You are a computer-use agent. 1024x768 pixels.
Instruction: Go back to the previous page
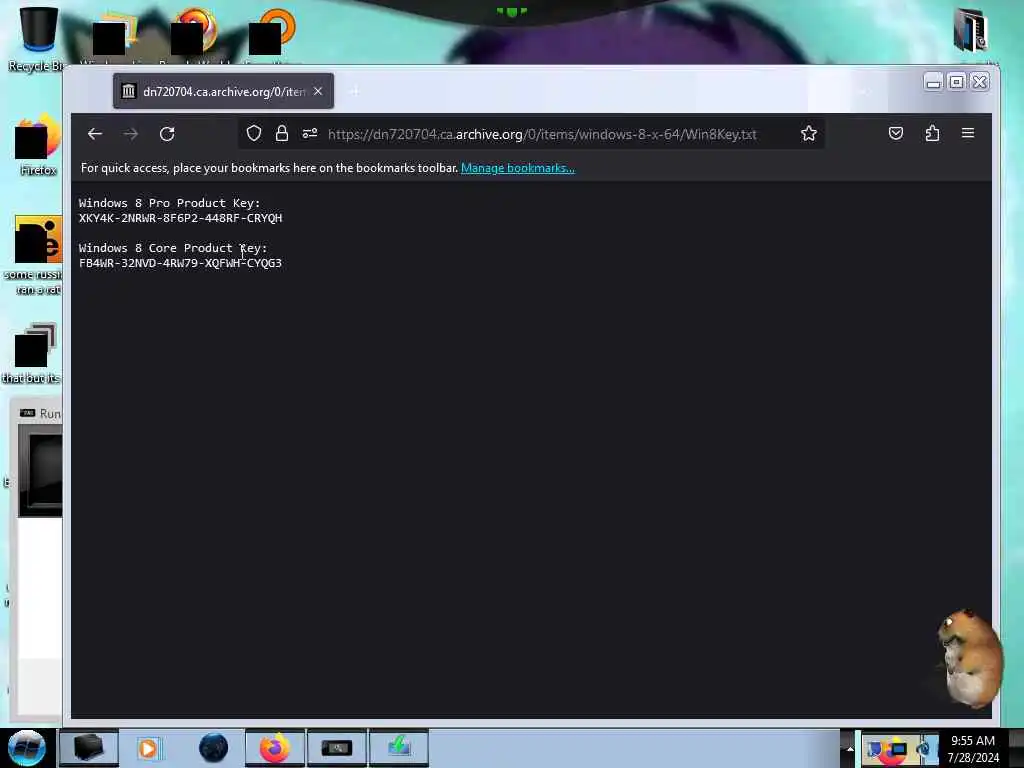95,134
